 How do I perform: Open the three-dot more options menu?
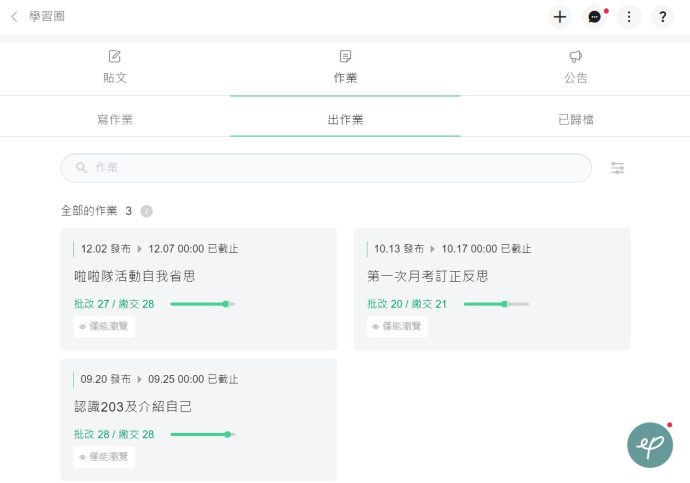(x=628, y=17)
